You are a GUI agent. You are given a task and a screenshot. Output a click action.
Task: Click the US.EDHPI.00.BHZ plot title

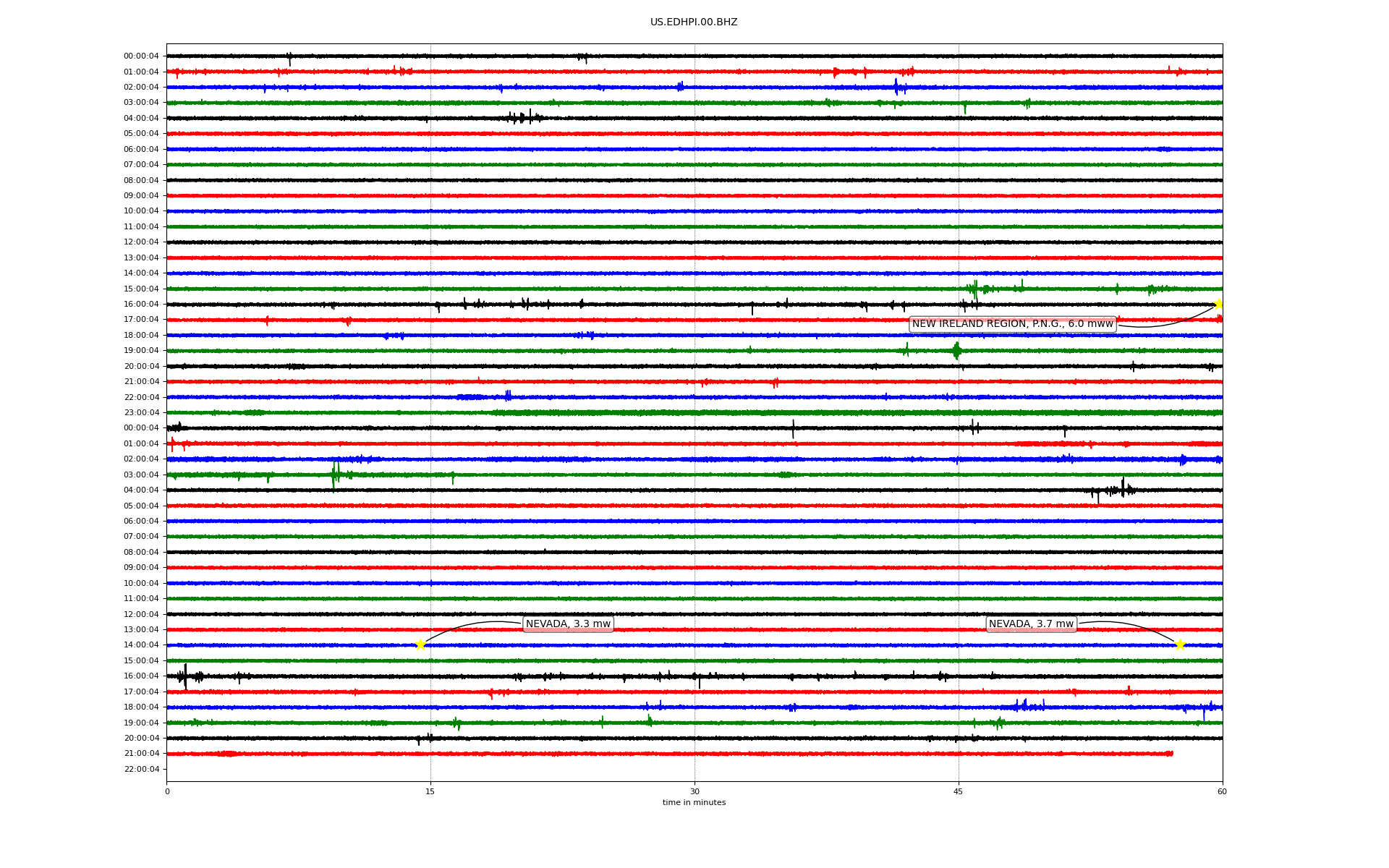(694, 22)
